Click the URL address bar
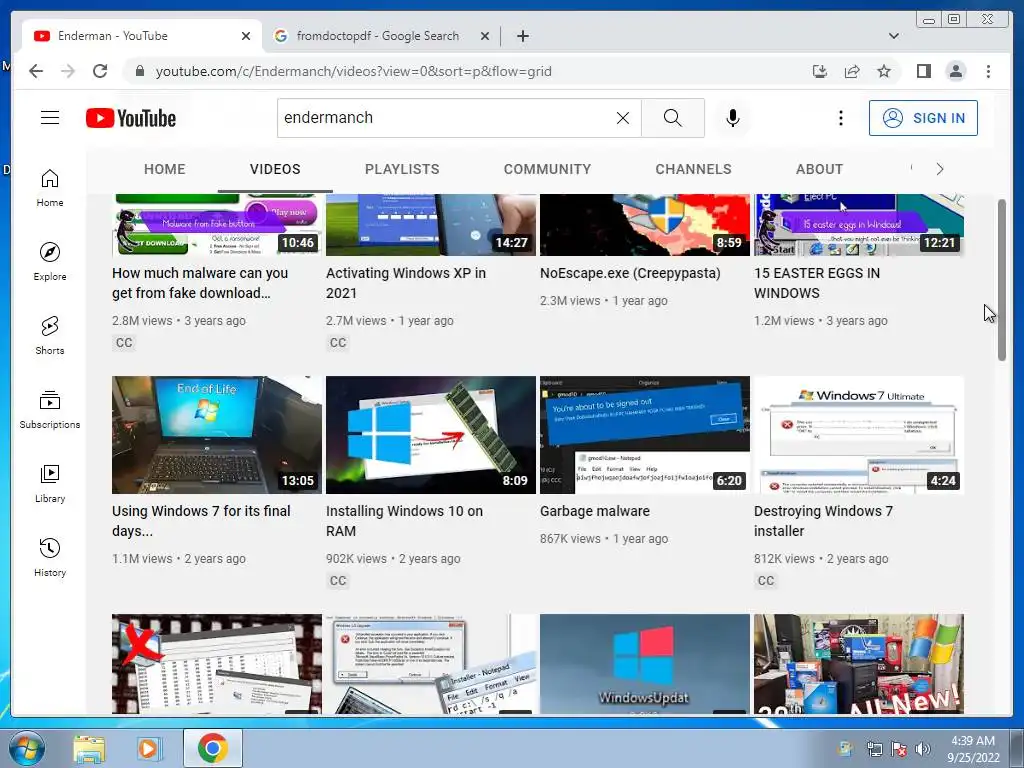The image size is (1024, 768). coord(470,71)
